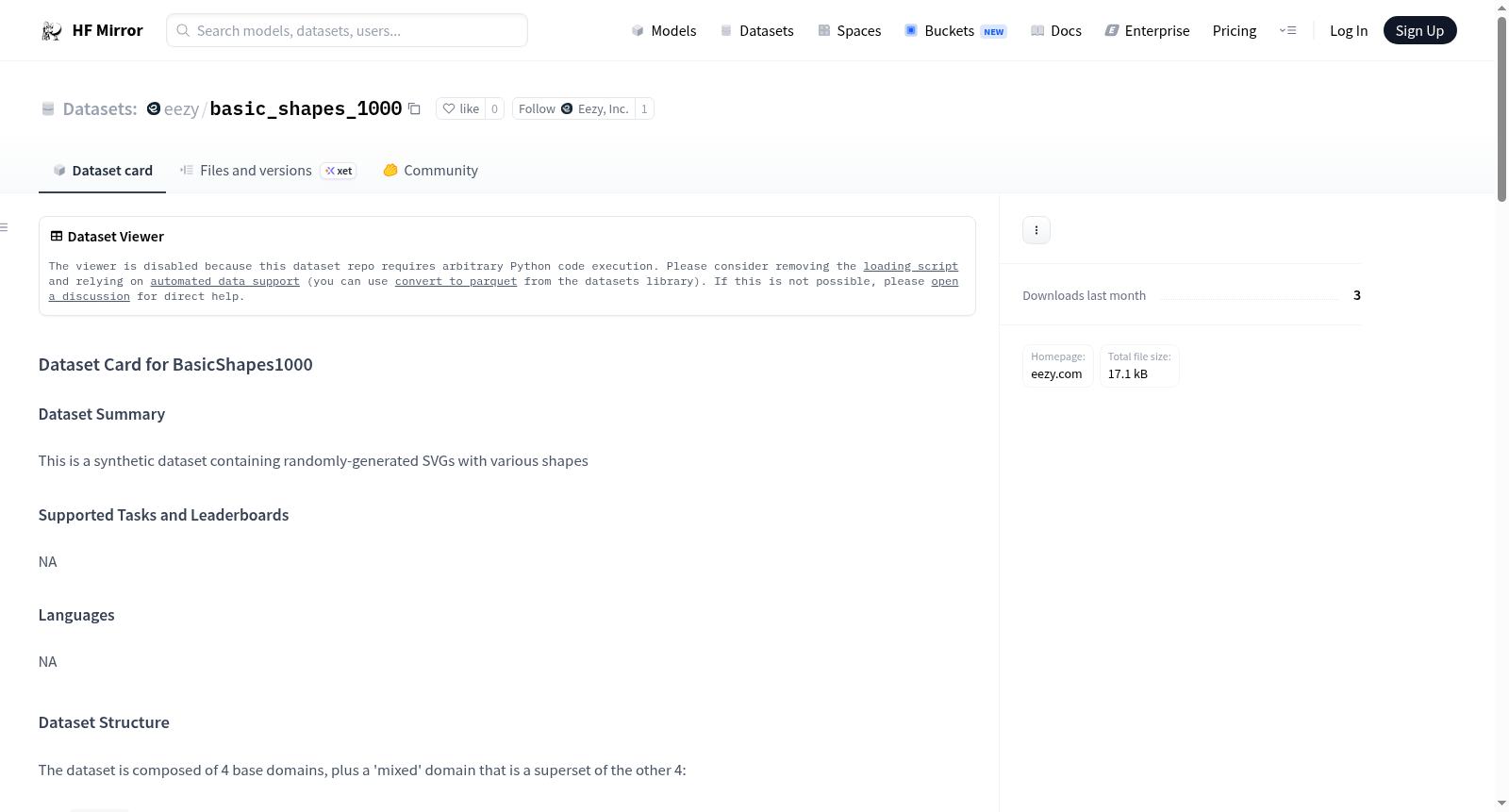This screenshot has height=812, width=1509.
Task: Click the HF Mirror logo icon
Action: [52, 30]
